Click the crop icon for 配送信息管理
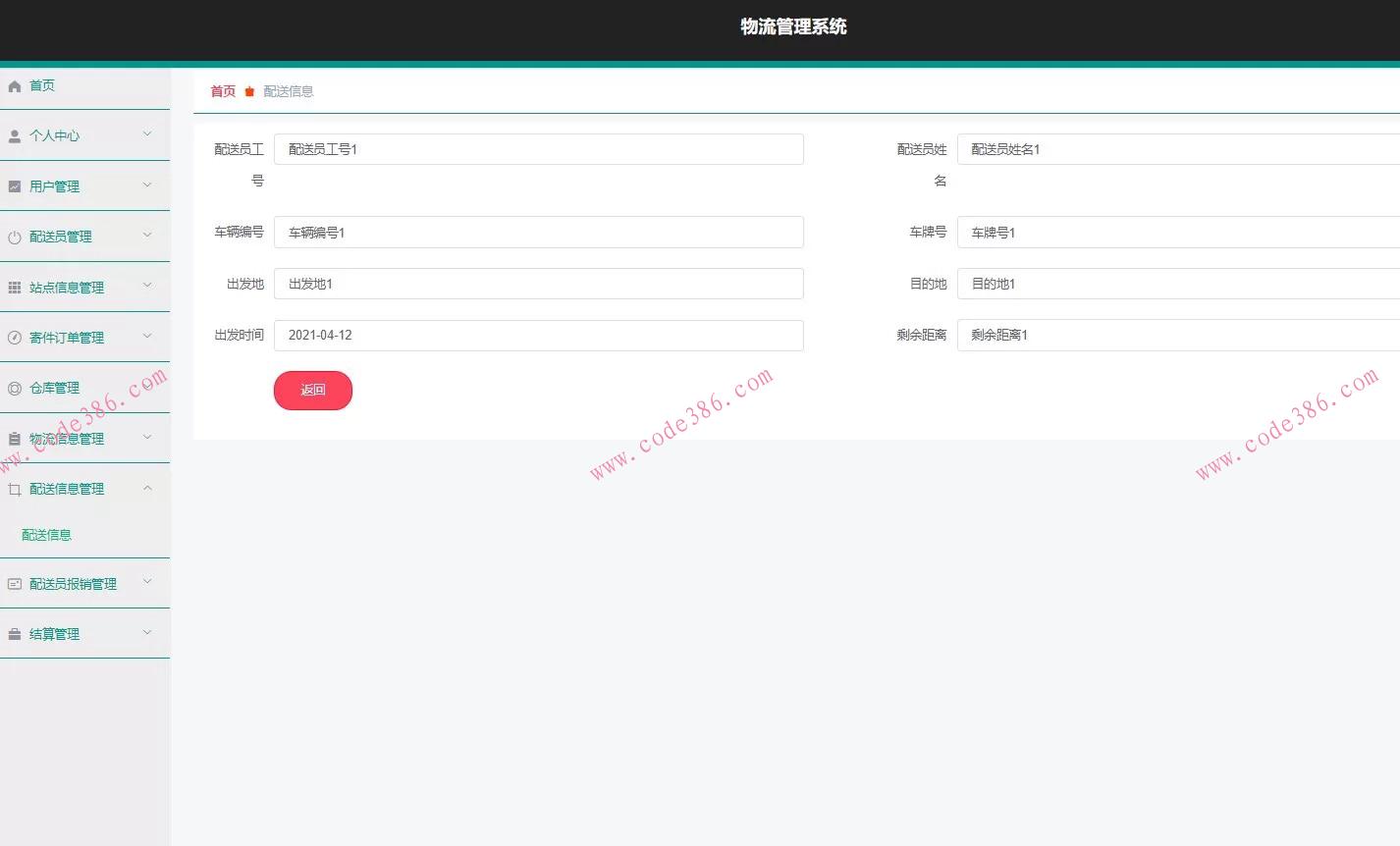Image resolution: width=1400 pixels, height=846 pixels. click(x=15, y=489)
